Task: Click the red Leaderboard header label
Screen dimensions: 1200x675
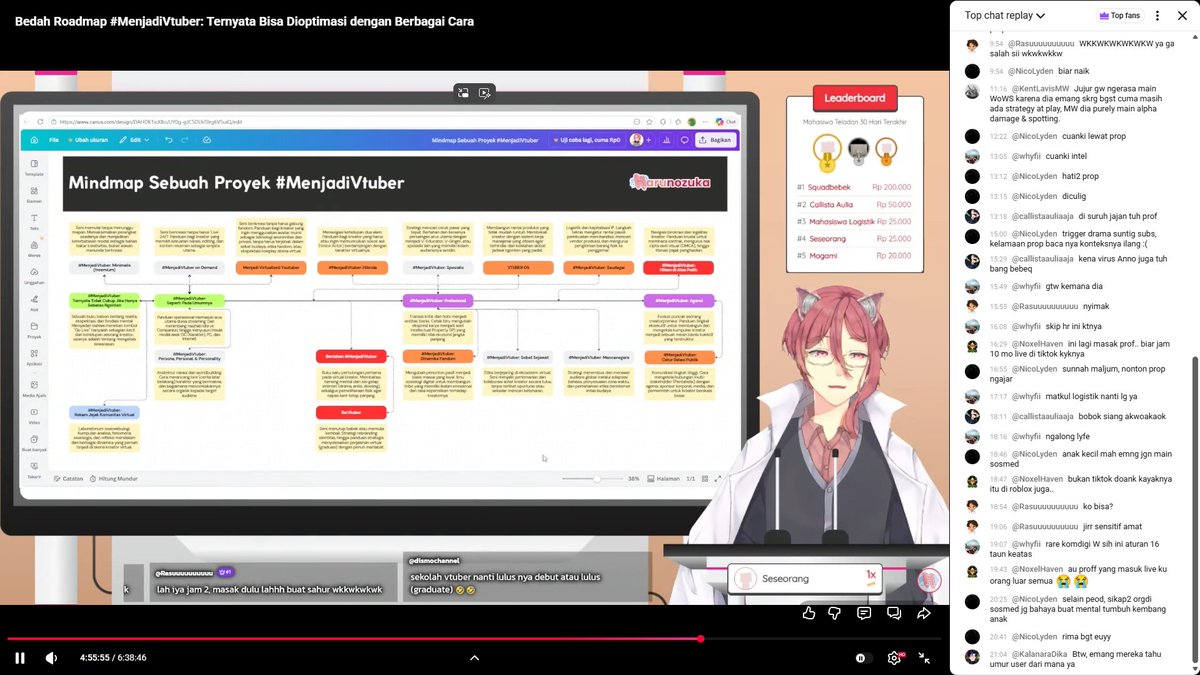Action: 855,98
